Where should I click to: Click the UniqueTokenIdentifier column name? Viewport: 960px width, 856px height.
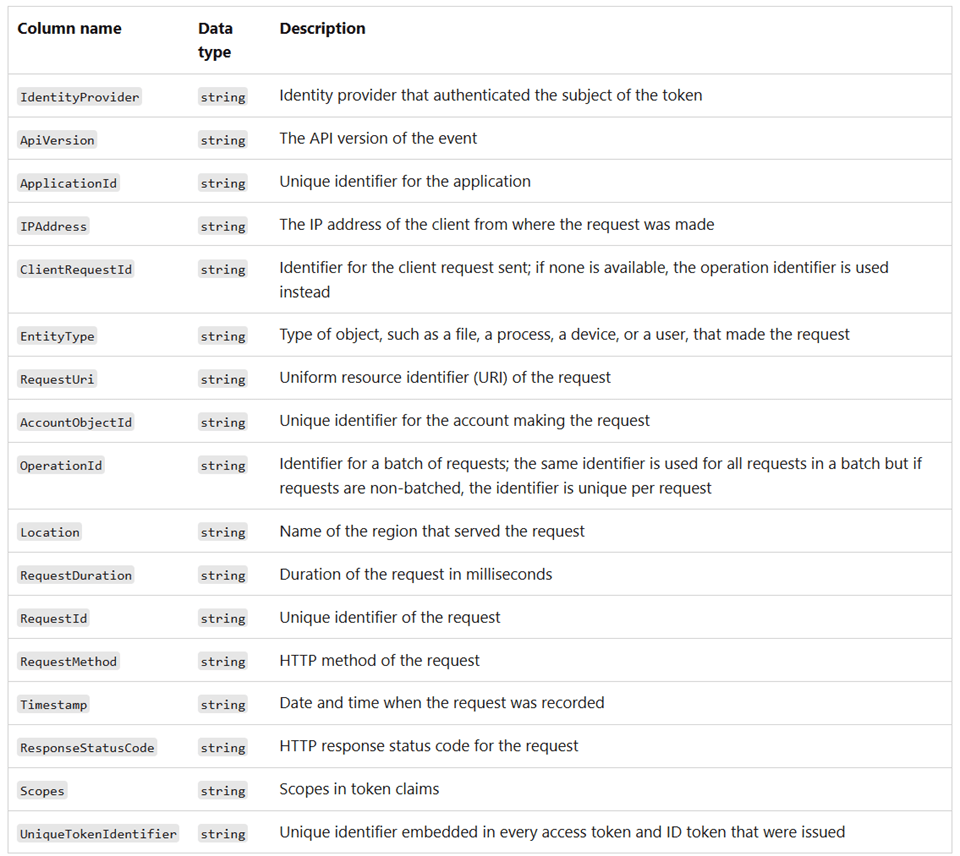(x=98, y=833)
